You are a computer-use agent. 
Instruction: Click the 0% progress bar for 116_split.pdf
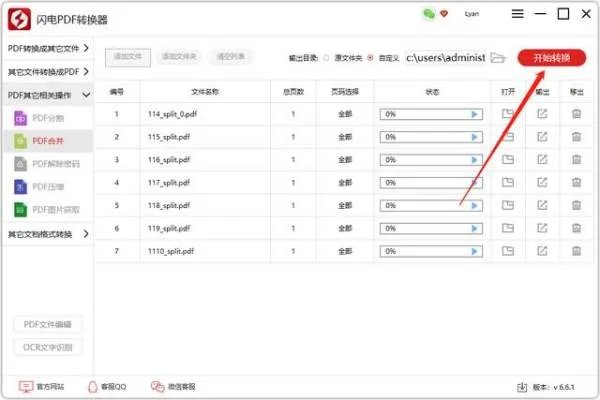431,160
